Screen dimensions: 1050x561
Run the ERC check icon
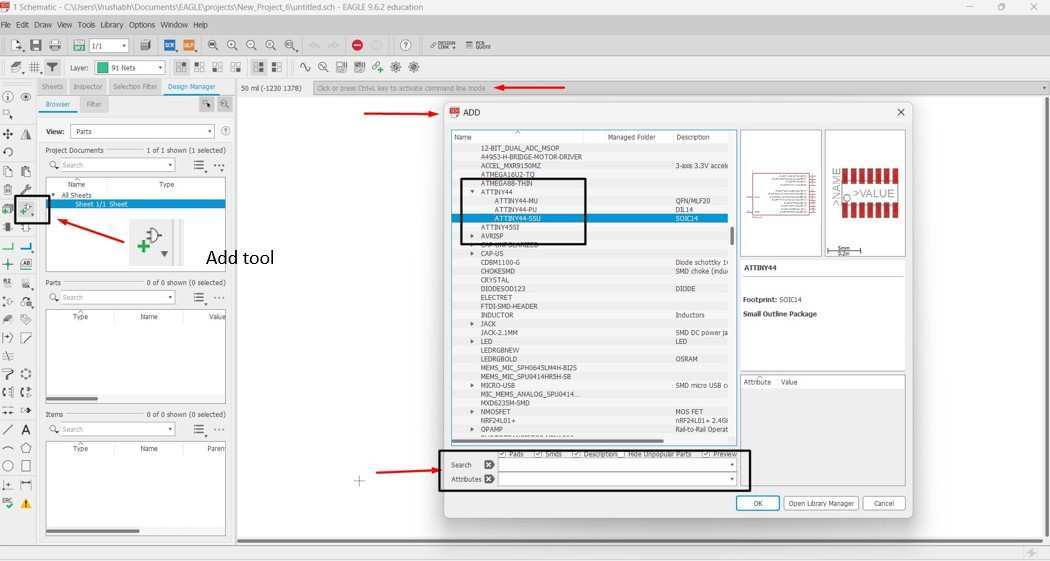(8, 503)
